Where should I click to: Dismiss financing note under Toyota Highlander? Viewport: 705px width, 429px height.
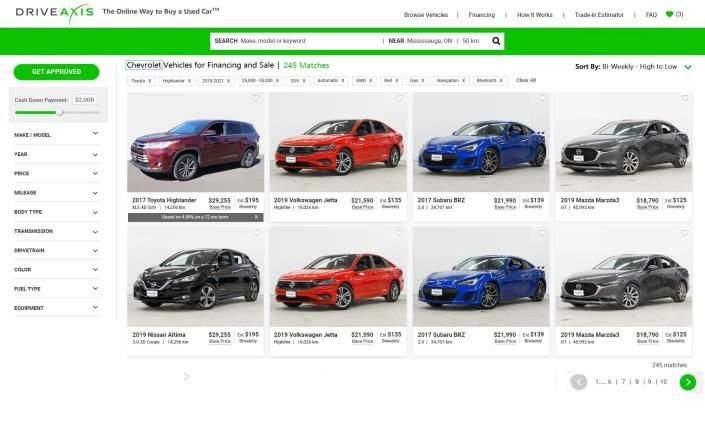[x=256, y=217]
